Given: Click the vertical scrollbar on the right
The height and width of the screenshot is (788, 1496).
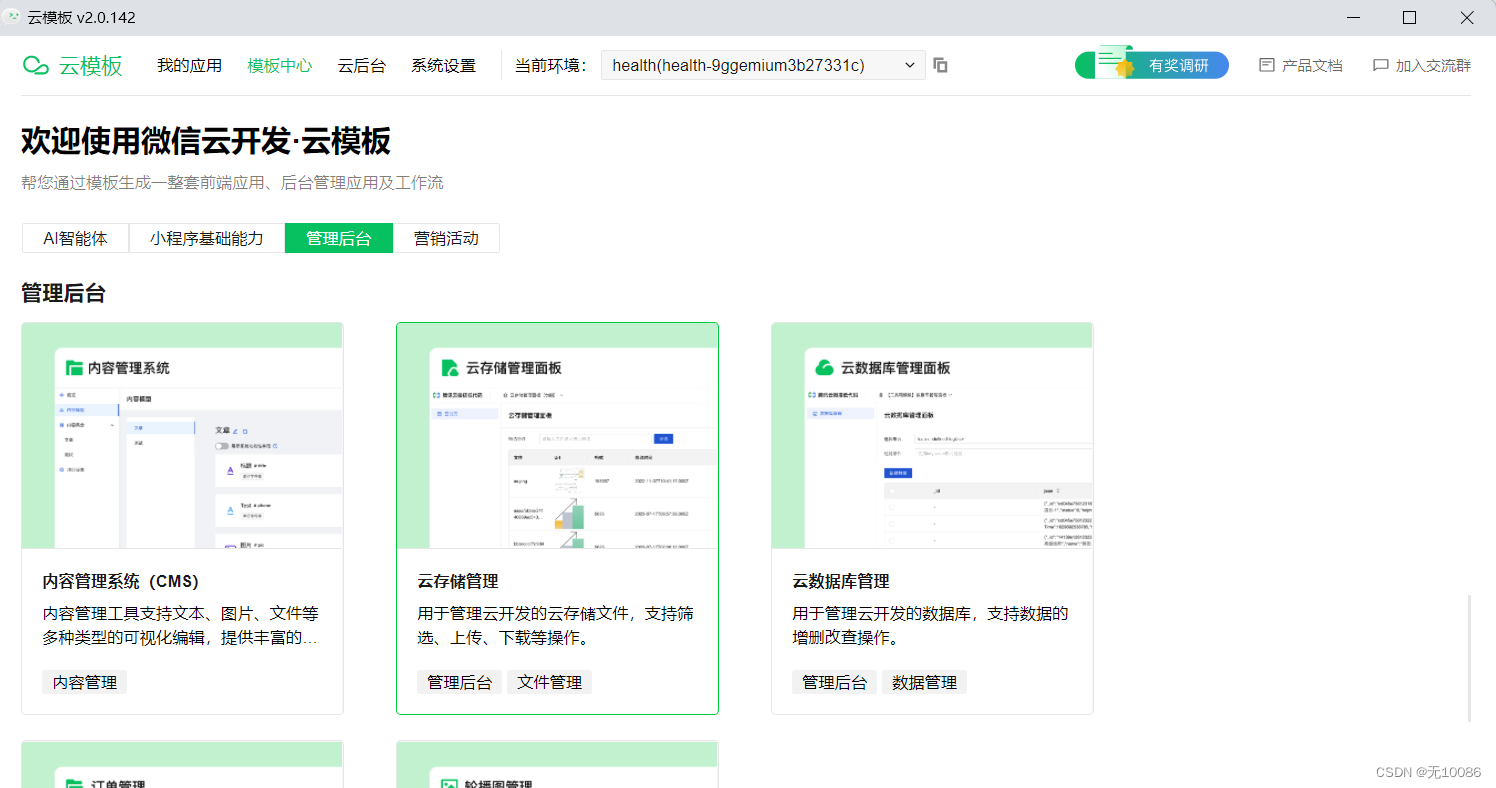Looking at the screenshot, I should [1469, 658].
